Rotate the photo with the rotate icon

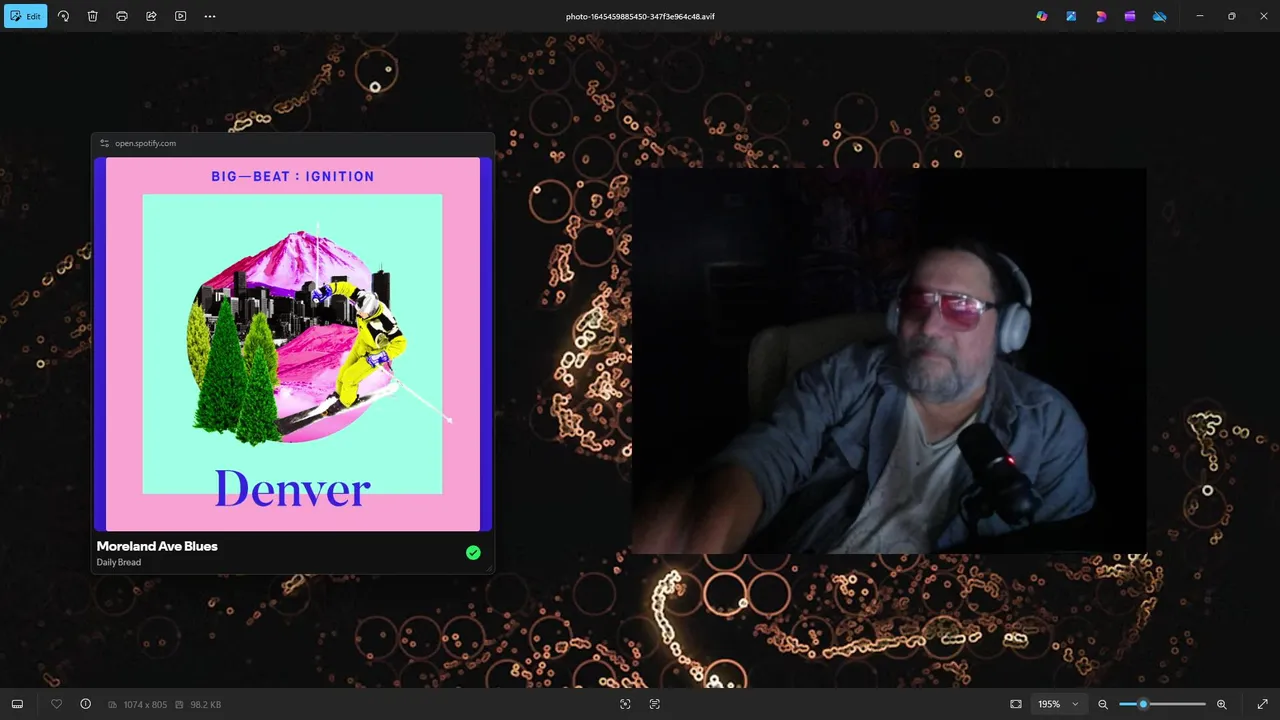coord(63,16)
